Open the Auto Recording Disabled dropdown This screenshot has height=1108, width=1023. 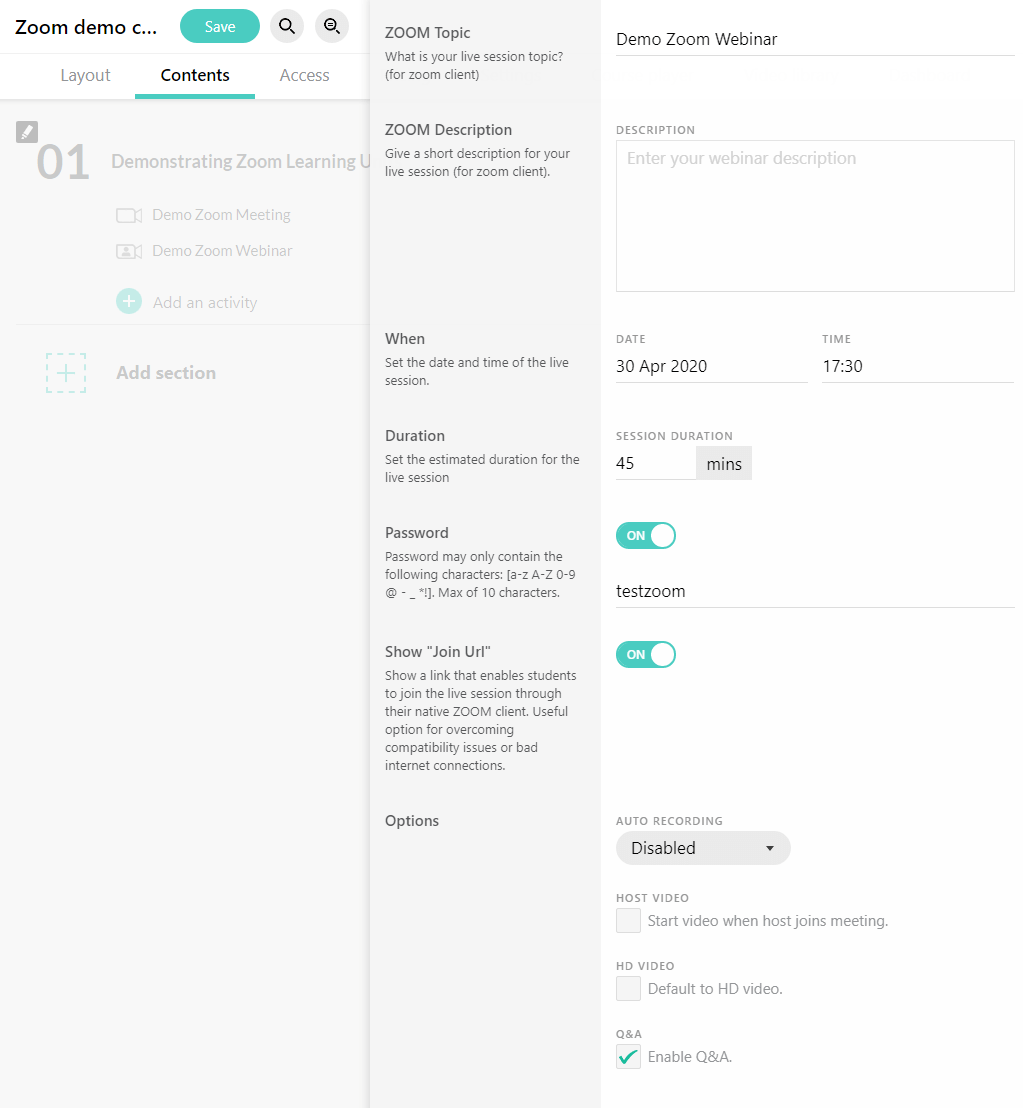coord(703,848)
